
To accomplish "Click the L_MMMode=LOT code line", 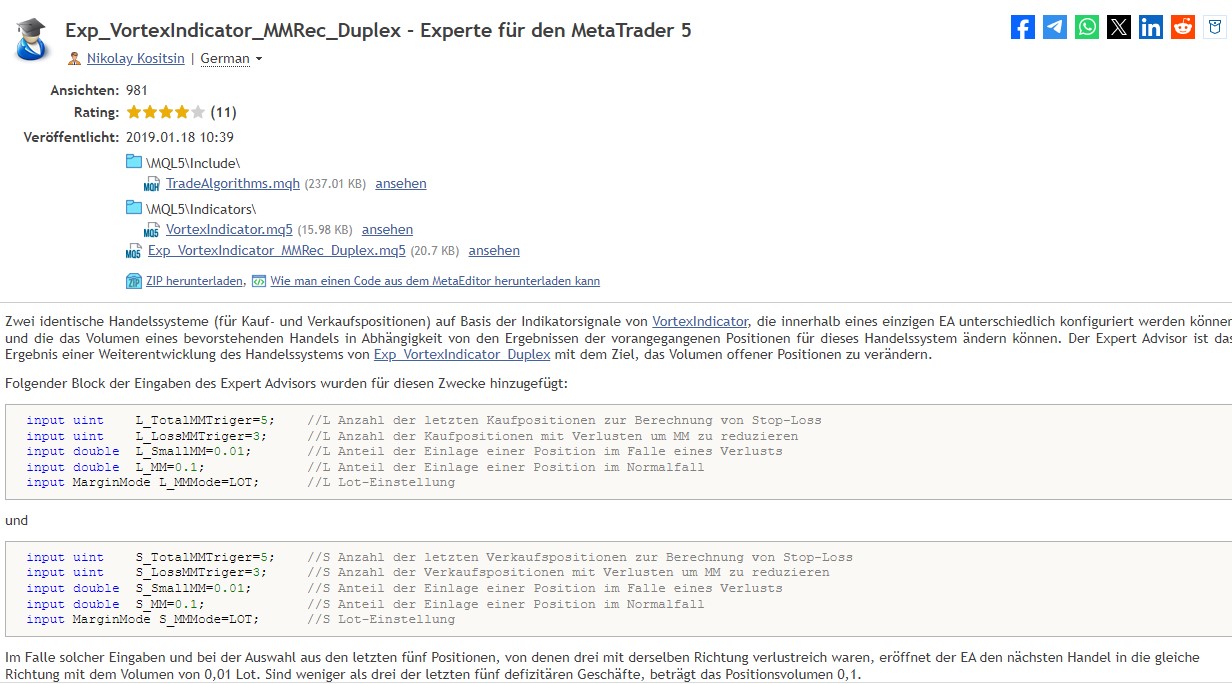I will pos(240,482).
